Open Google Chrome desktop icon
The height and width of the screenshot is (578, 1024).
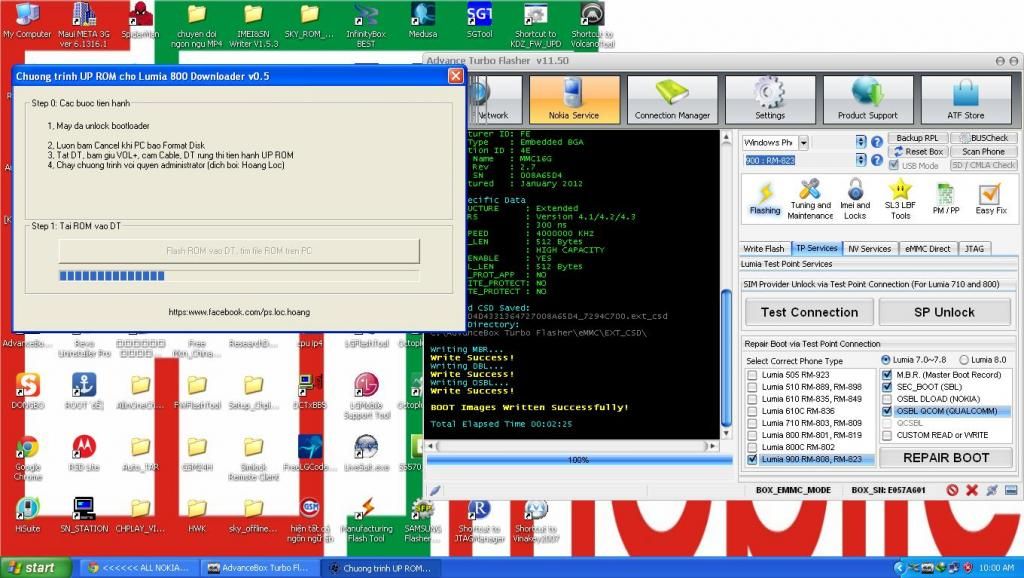(27, 457)
